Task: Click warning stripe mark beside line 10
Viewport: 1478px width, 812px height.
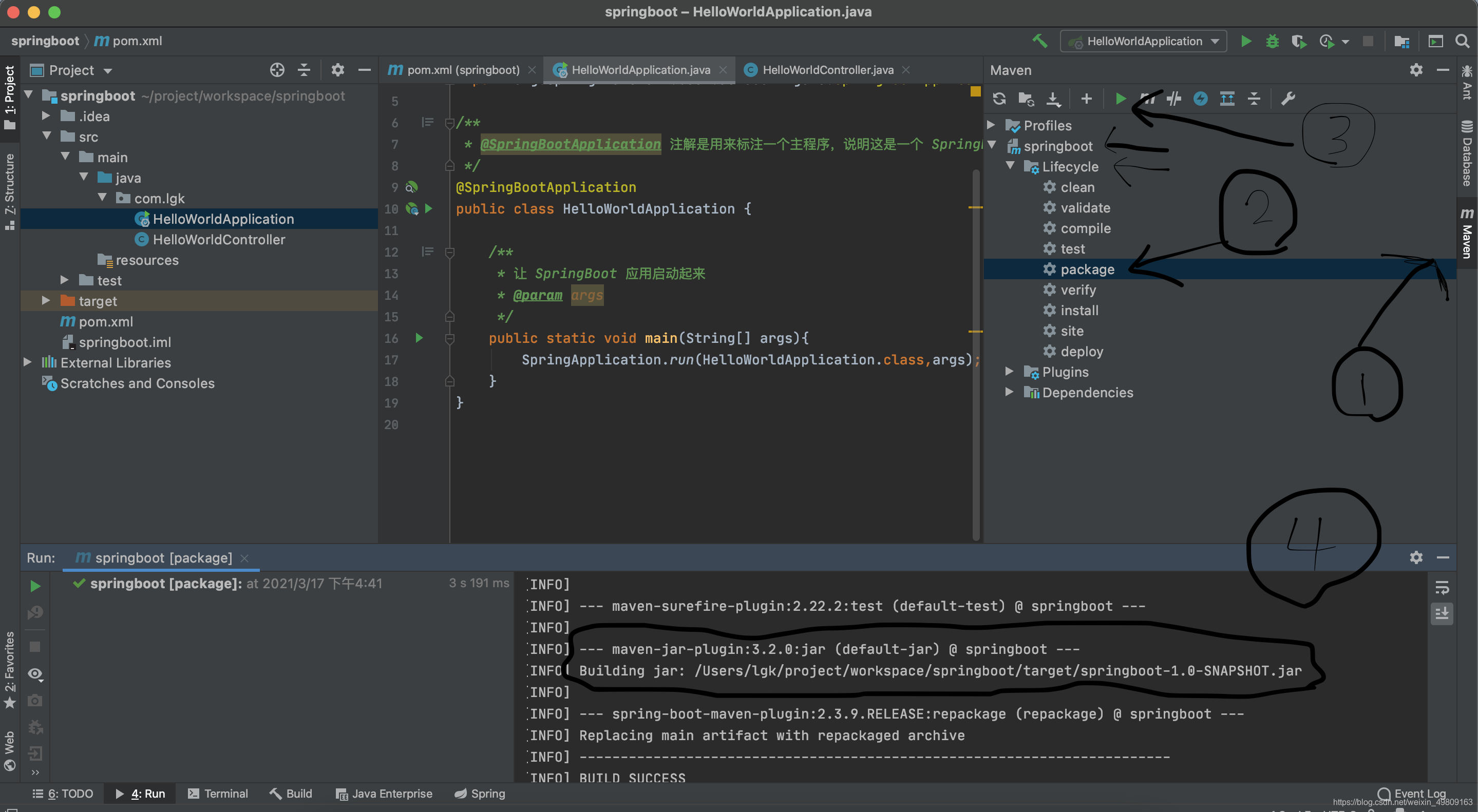Action: tap(975, 207)
